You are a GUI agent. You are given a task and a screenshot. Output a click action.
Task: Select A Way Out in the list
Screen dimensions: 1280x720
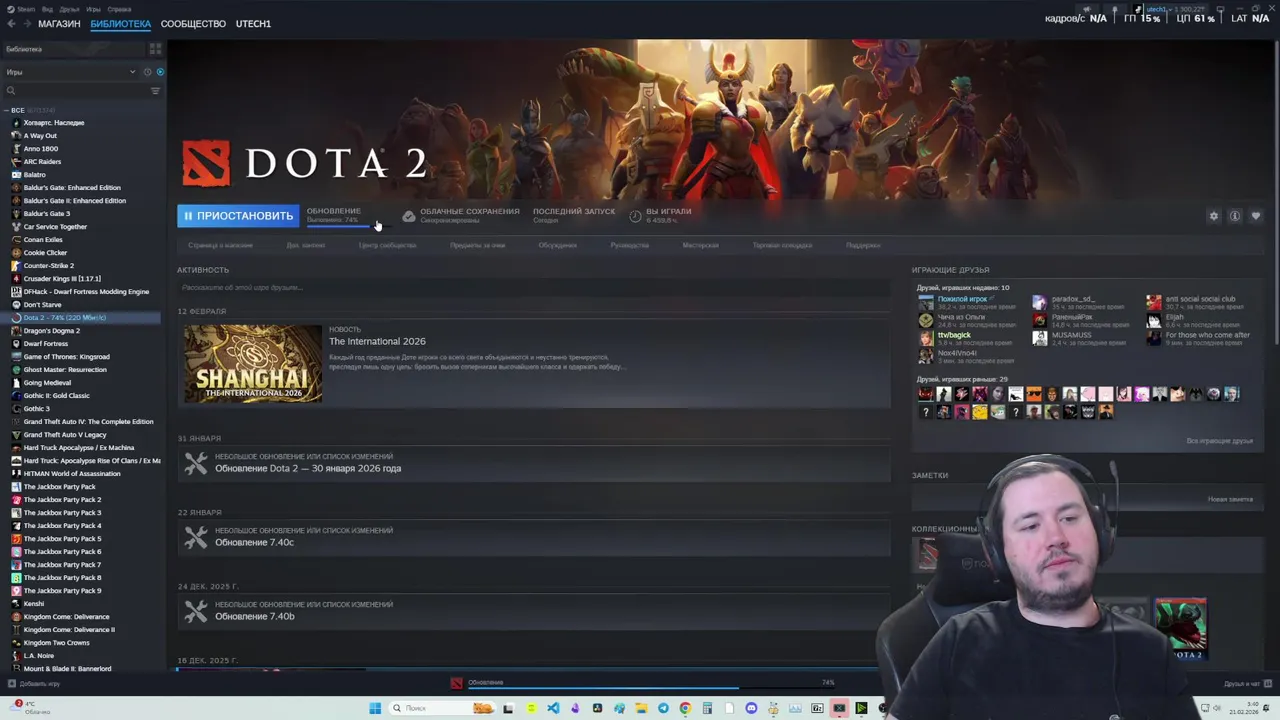40,136
